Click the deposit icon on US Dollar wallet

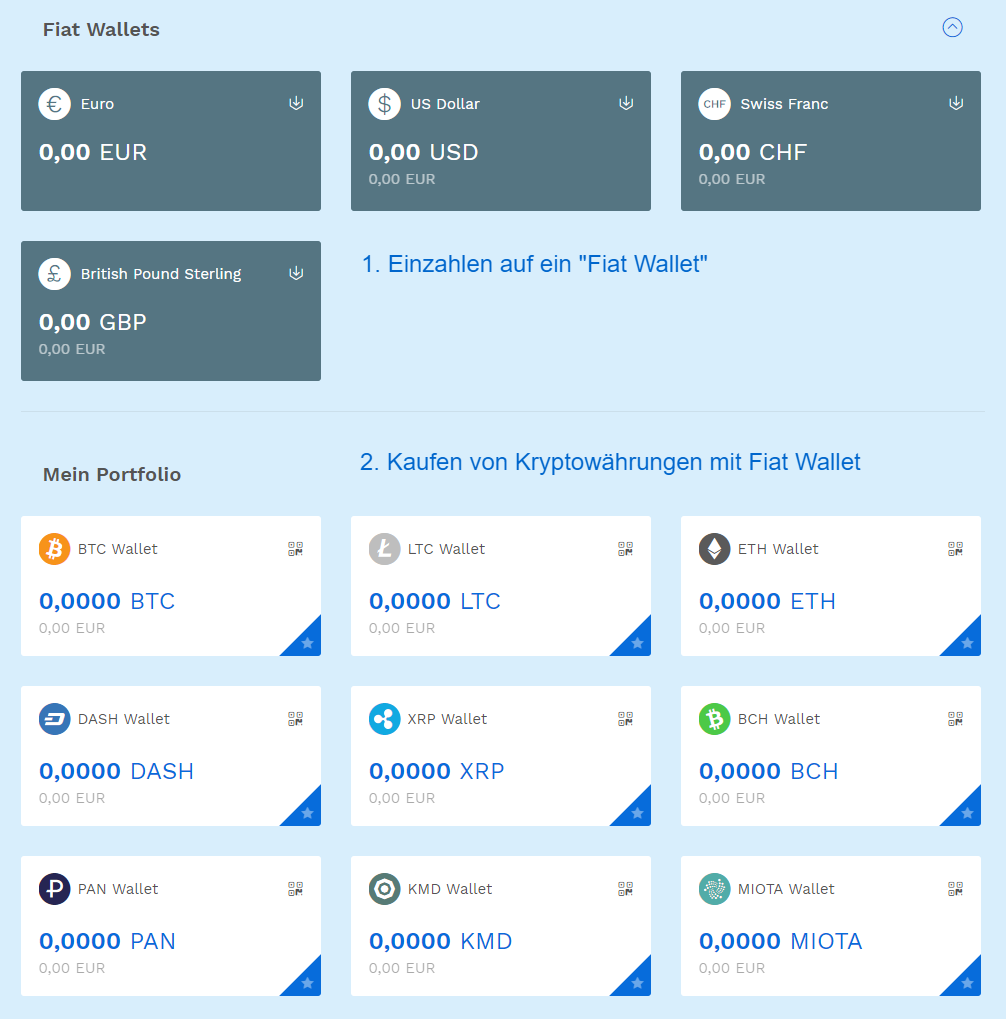(x=626, y=103)
